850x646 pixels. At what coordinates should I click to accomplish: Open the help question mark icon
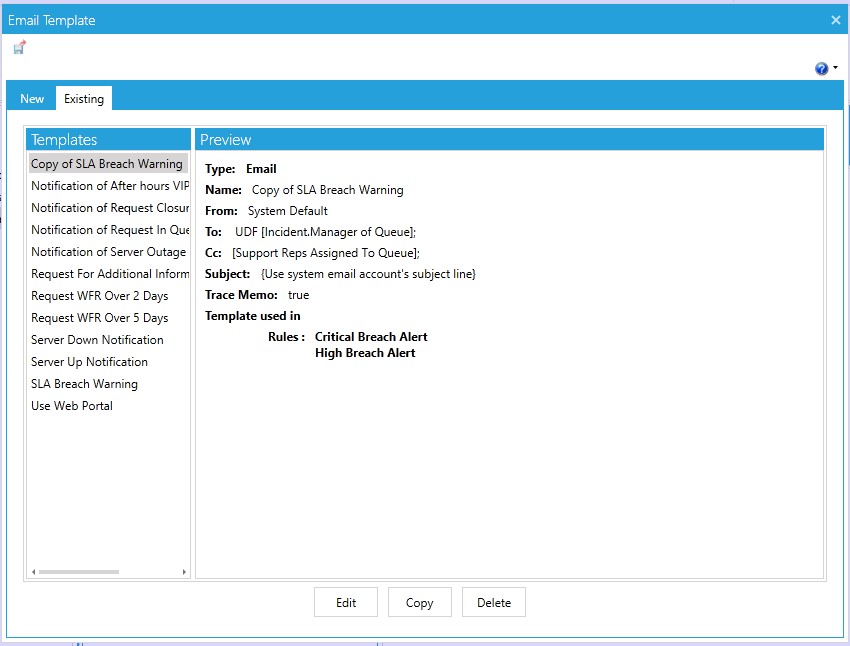(x=821, y=68)
